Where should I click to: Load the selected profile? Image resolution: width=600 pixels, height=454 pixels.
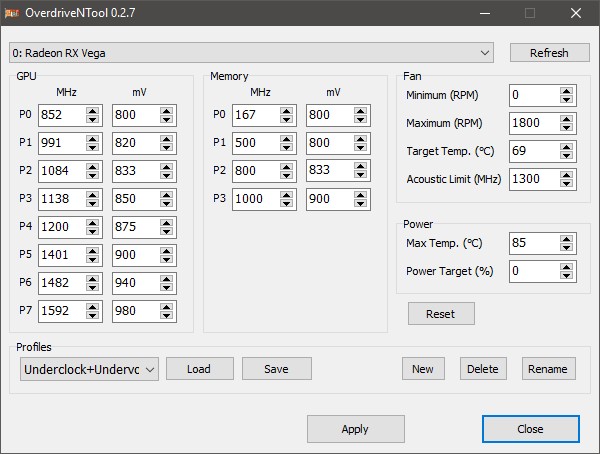click(x=200, y=369)
